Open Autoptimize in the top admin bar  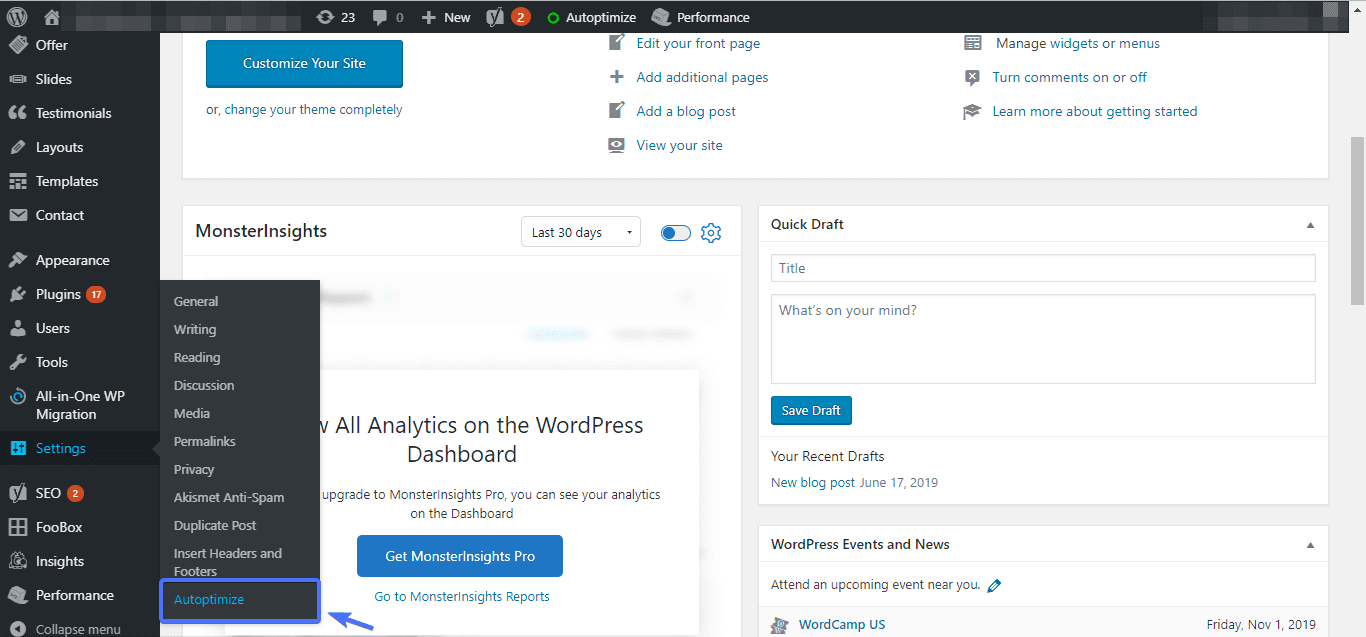(x=592, y=17)
